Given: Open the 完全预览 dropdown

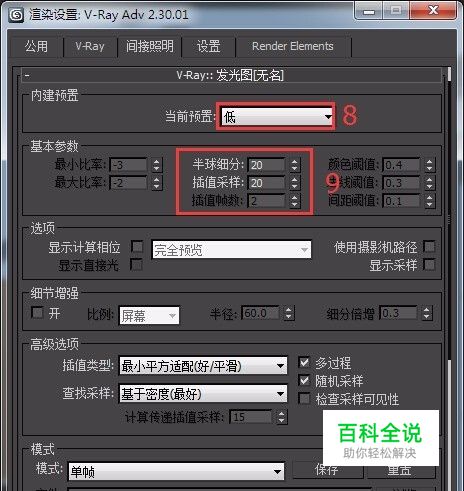Looking at the screenshot, I should 232,250.
